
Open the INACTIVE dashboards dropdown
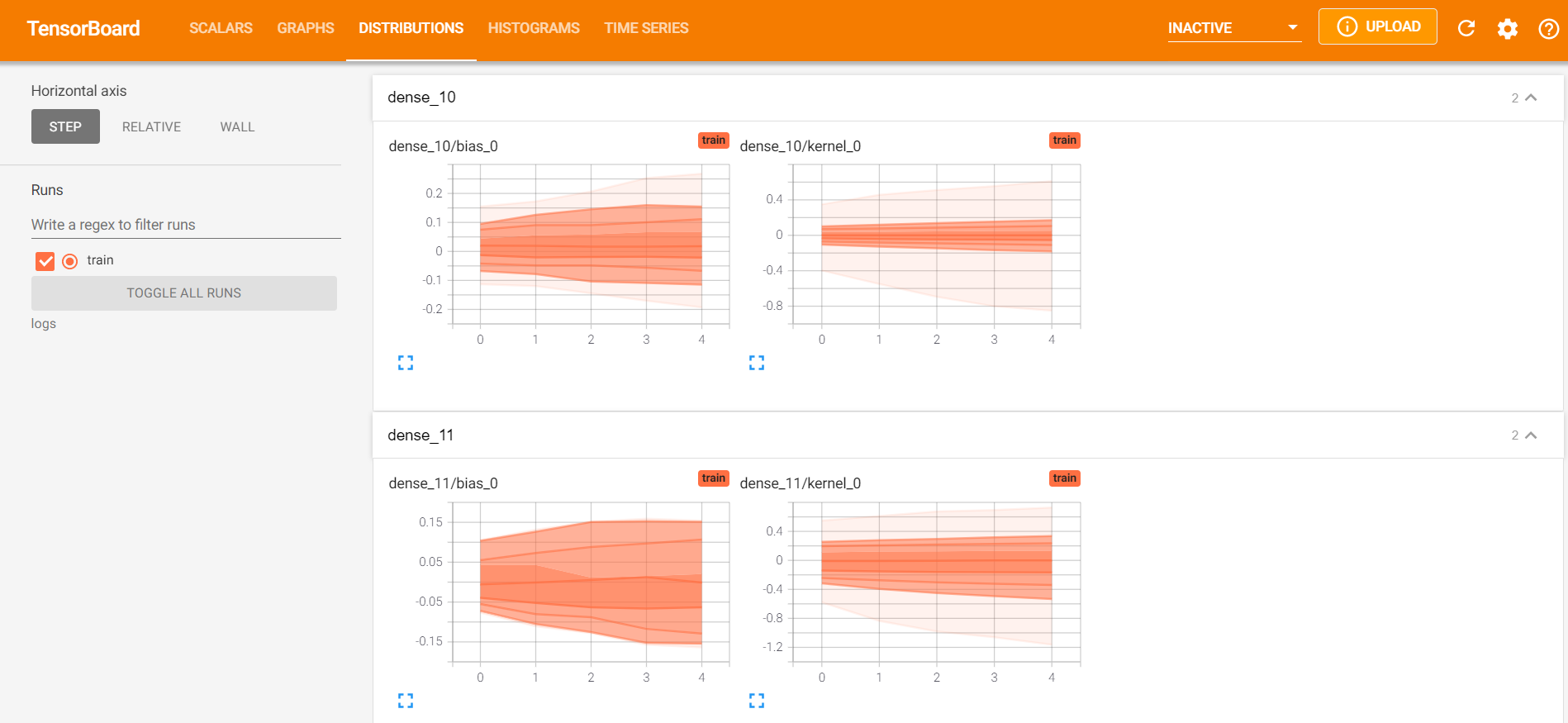pos(1234,28)
